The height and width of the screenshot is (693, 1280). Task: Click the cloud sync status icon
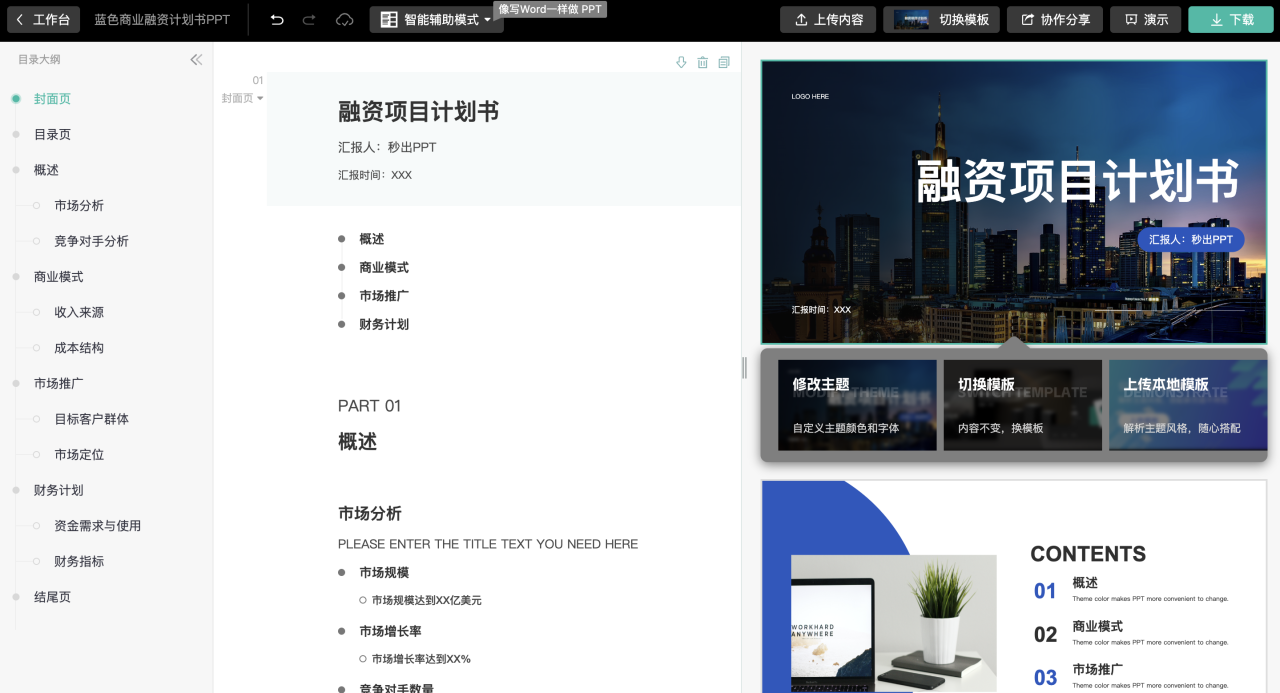point(345,20)
